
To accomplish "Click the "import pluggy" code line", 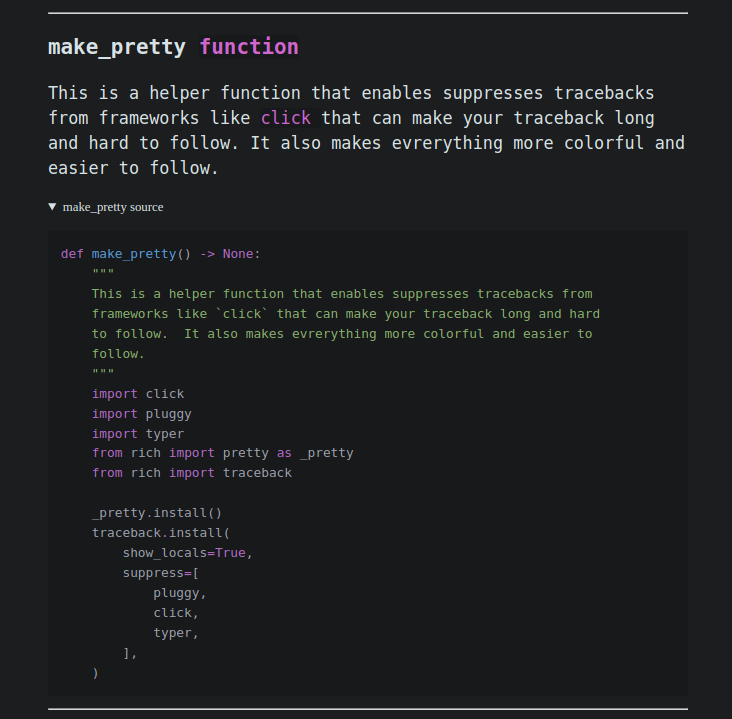I will click(x=141, y=414).
